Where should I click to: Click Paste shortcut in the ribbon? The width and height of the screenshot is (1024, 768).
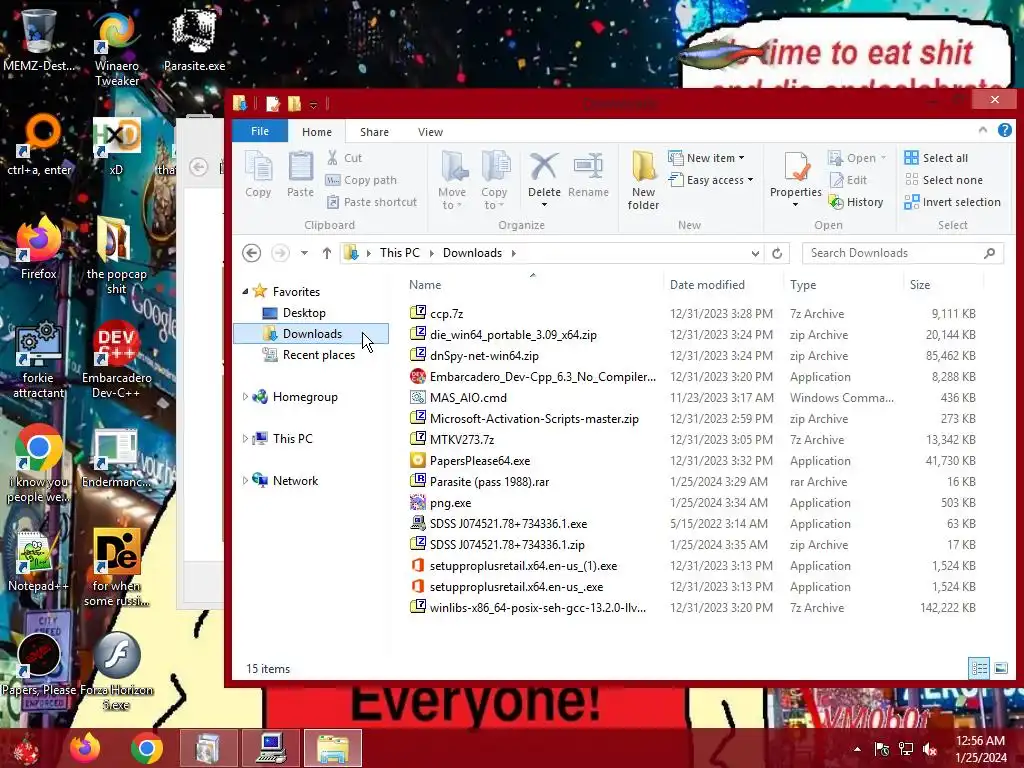[372, 202]
